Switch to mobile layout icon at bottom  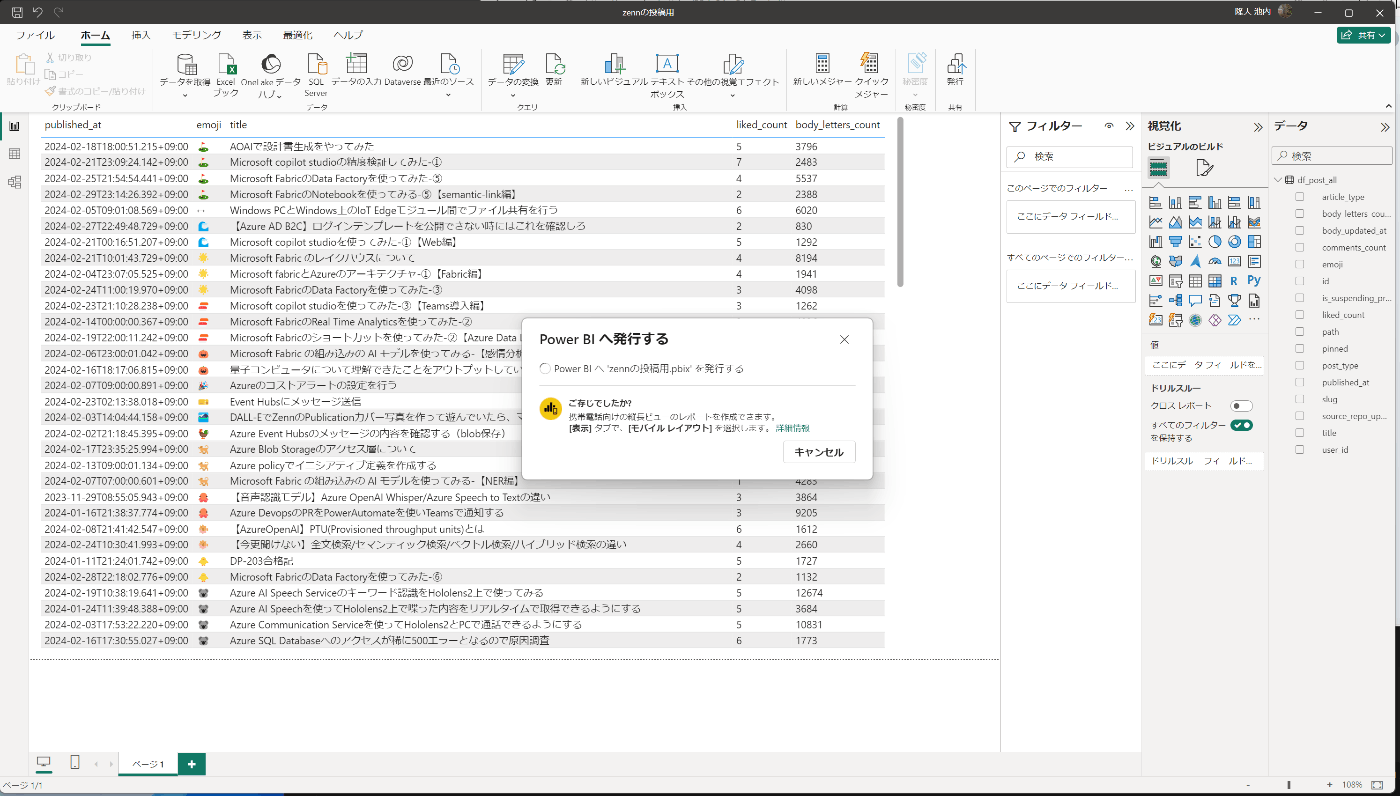(75, 763)
